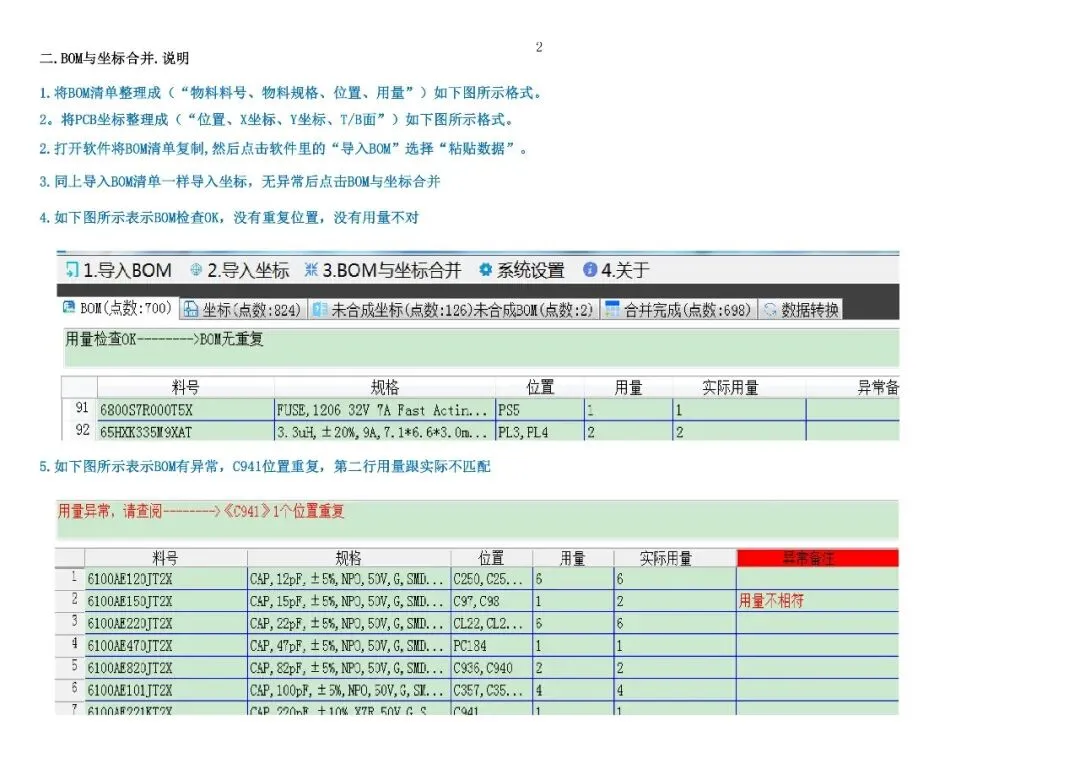Screen dimensions: 1080x764
Task: Click the gear icon for 系统设置
Action: pos(486,269)
